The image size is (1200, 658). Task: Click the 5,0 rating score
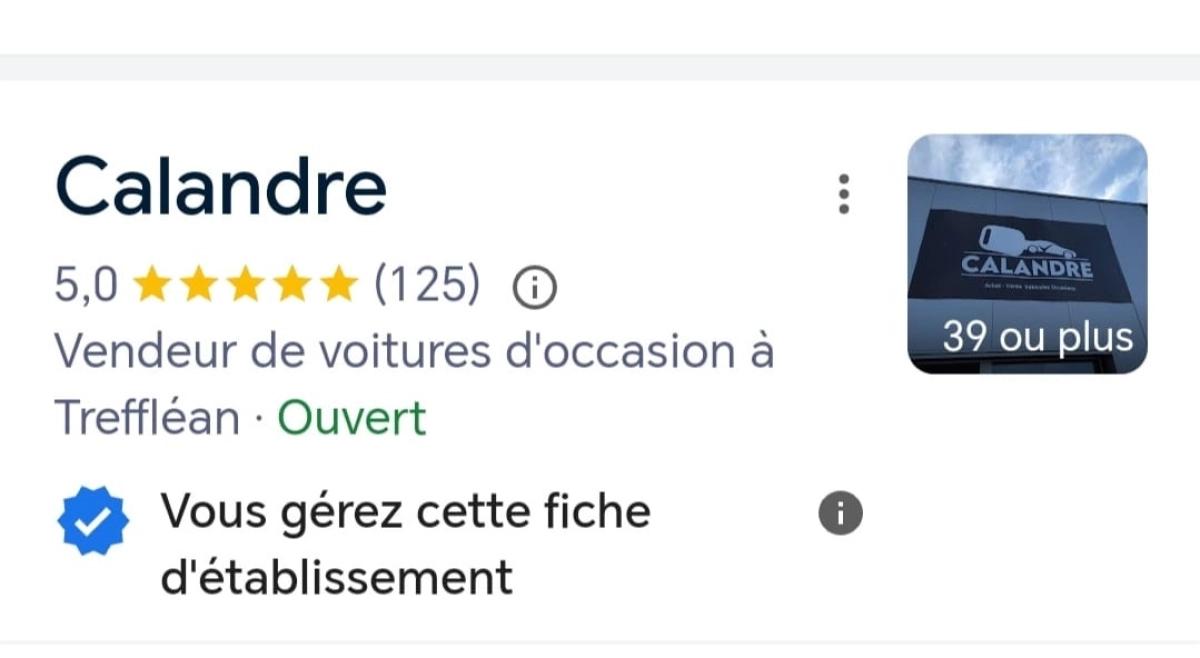[85, 287]
